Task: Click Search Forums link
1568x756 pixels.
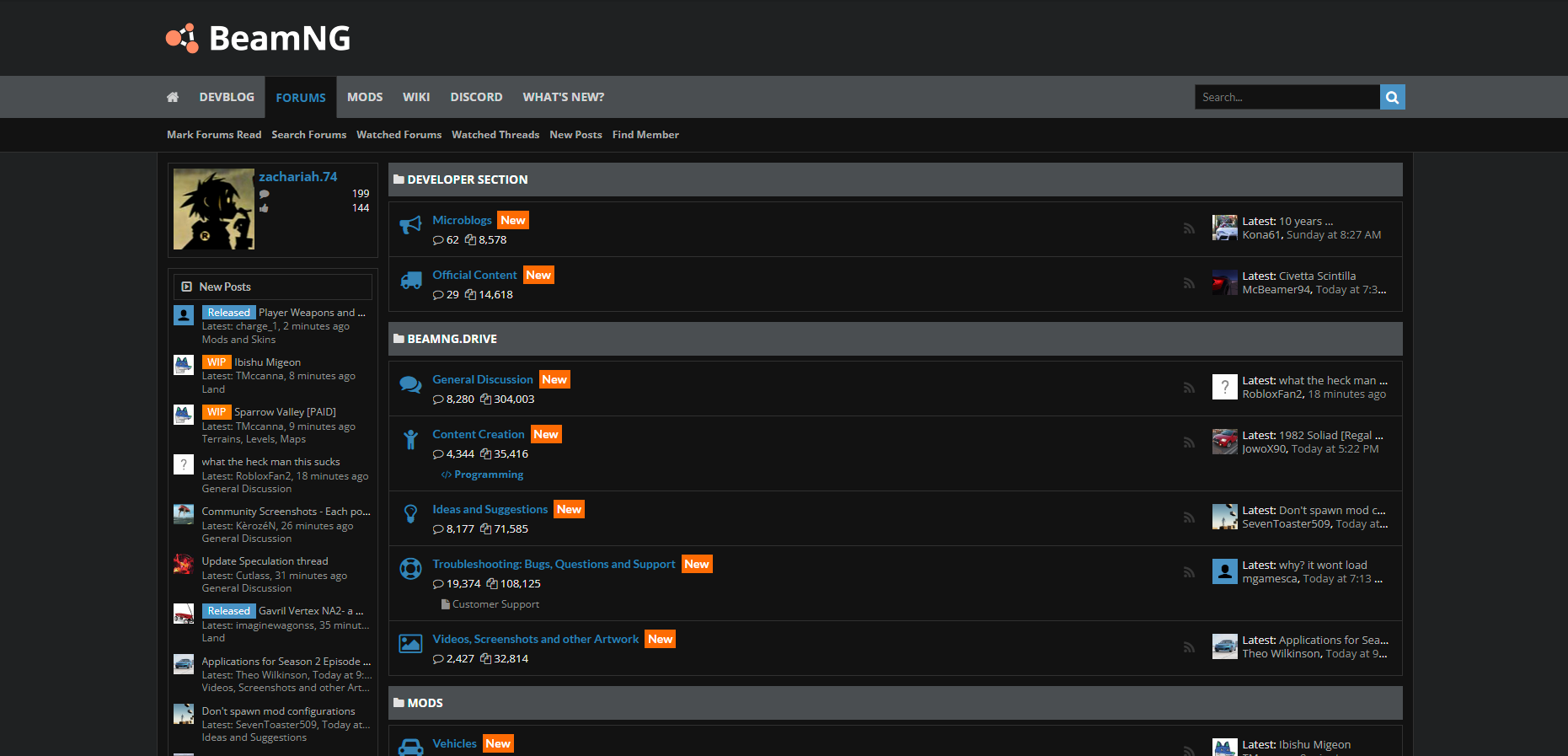Action: pos(308,135)
